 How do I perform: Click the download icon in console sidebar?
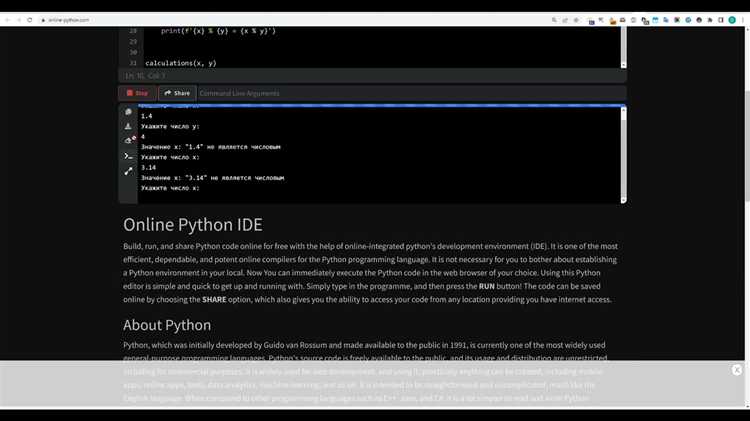tap(128, 126)
